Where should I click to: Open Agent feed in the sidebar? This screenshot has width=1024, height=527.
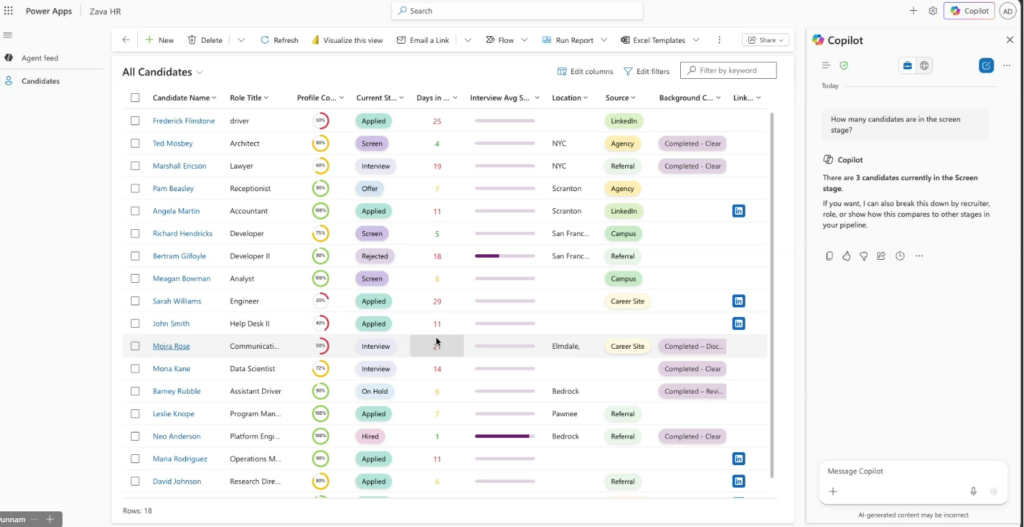40,58
